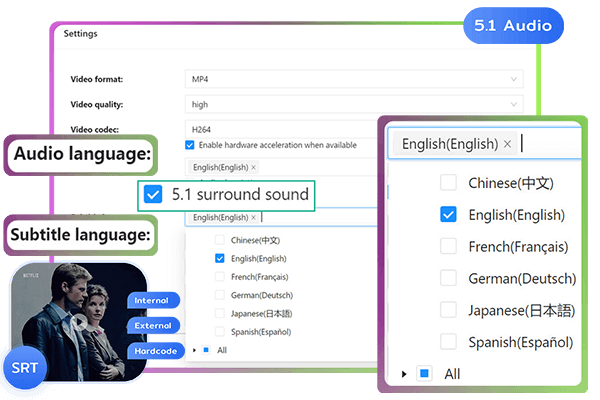600x400 pixels.
Task: Select the Internal subtitle option
Action: pyautogui.click(x=153, y=300)
